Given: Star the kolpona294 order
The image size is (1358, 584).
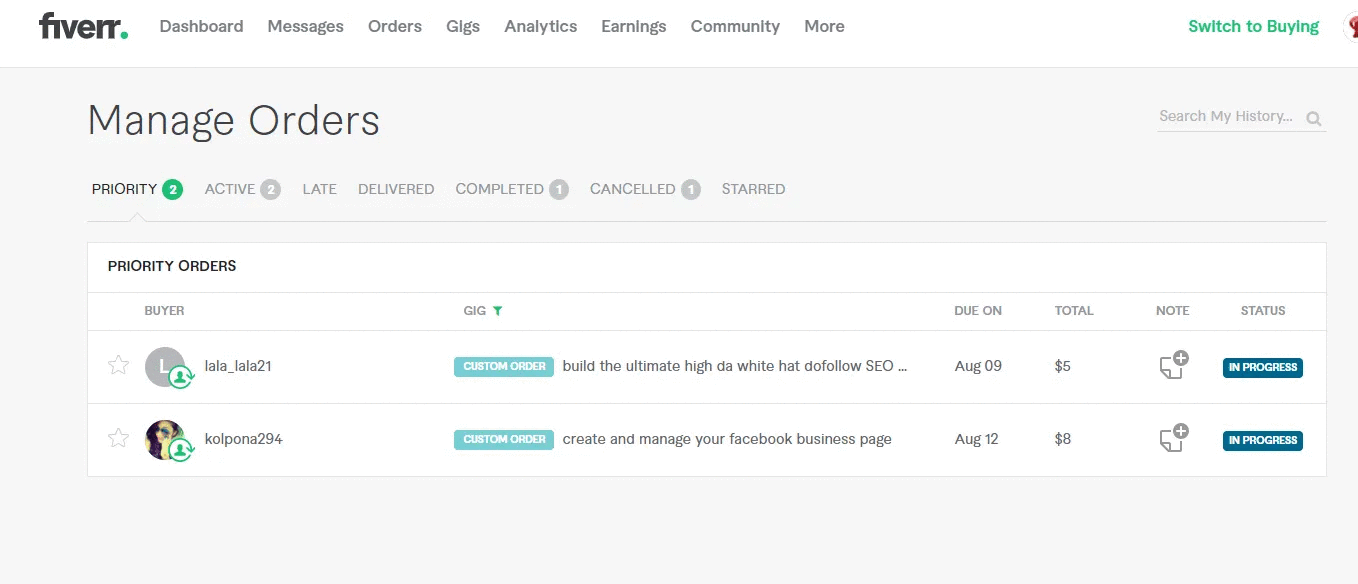Looking at the screenshot, I should (x=118, y=439).
